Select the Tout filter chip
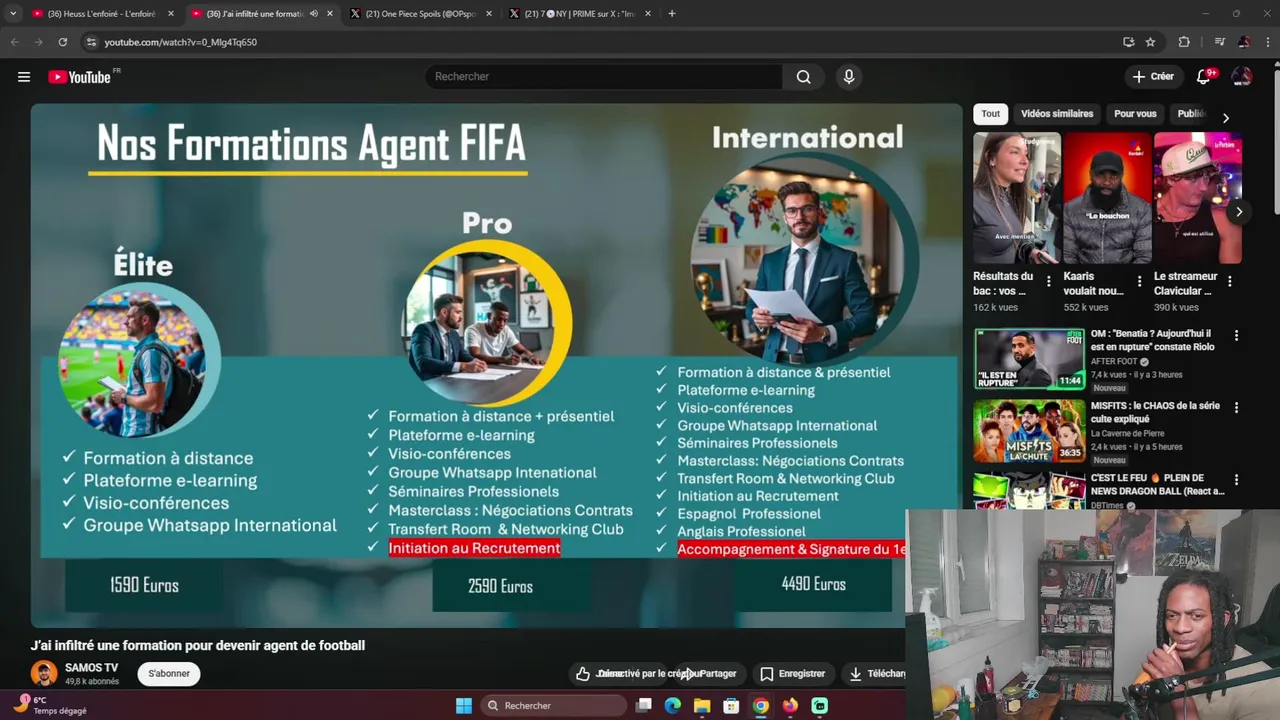 (990, 114)
